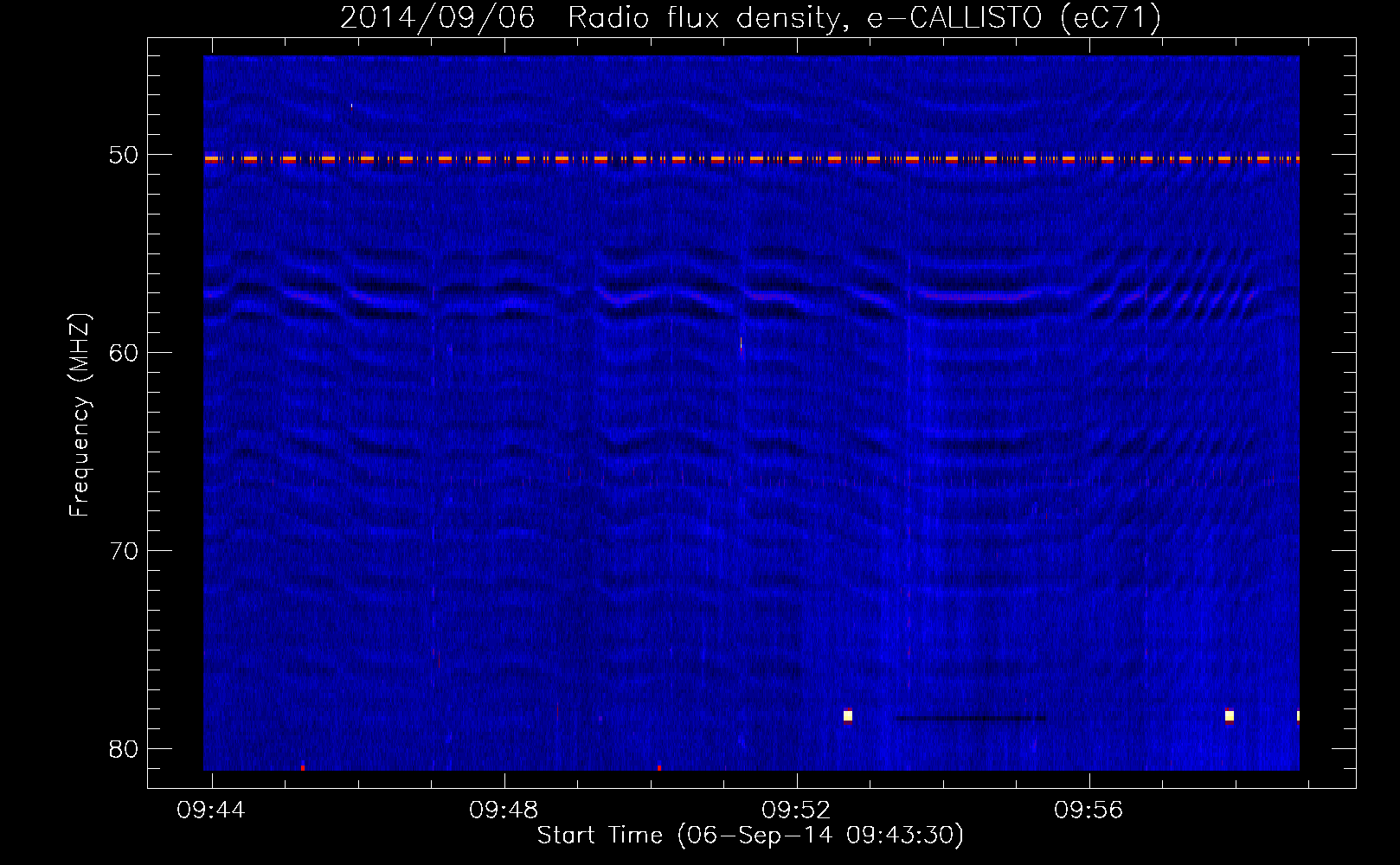Select the Frequency (MHZ) axis label
This screenshot has height=865, width=1400.
80,415
